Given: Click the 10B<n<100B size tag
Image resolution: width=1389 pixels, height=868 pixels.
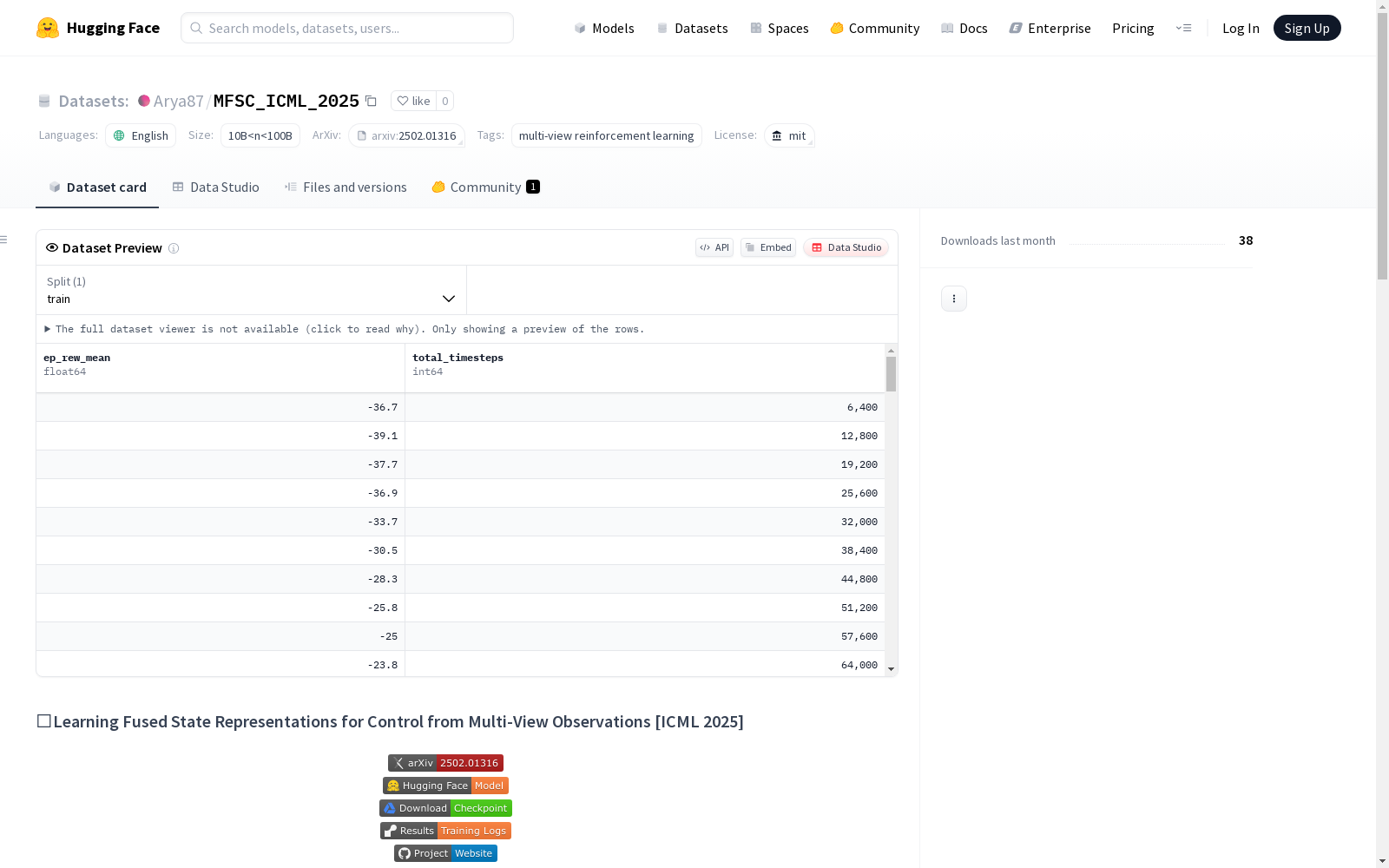Looking at the screenshot, I should point(260,135).
